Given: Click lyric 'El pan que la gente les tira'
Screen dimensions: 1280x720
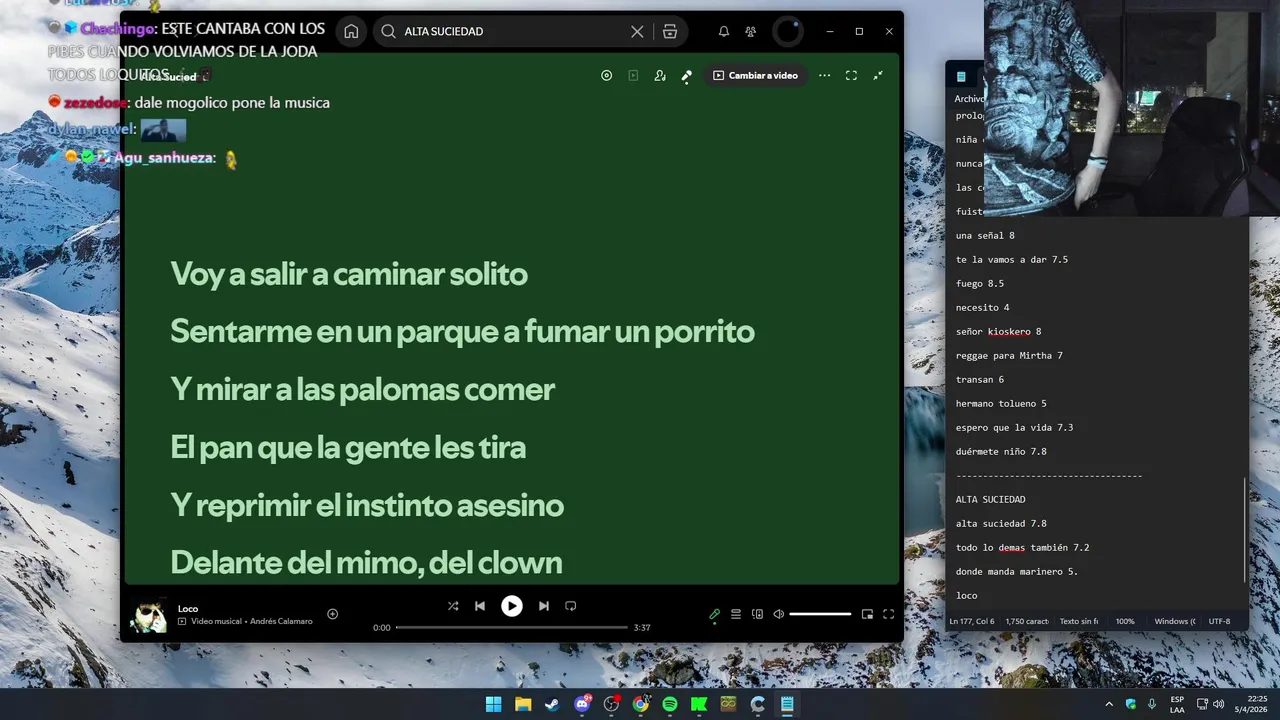Looking at the screenshot, I should [x=348, y=447].
